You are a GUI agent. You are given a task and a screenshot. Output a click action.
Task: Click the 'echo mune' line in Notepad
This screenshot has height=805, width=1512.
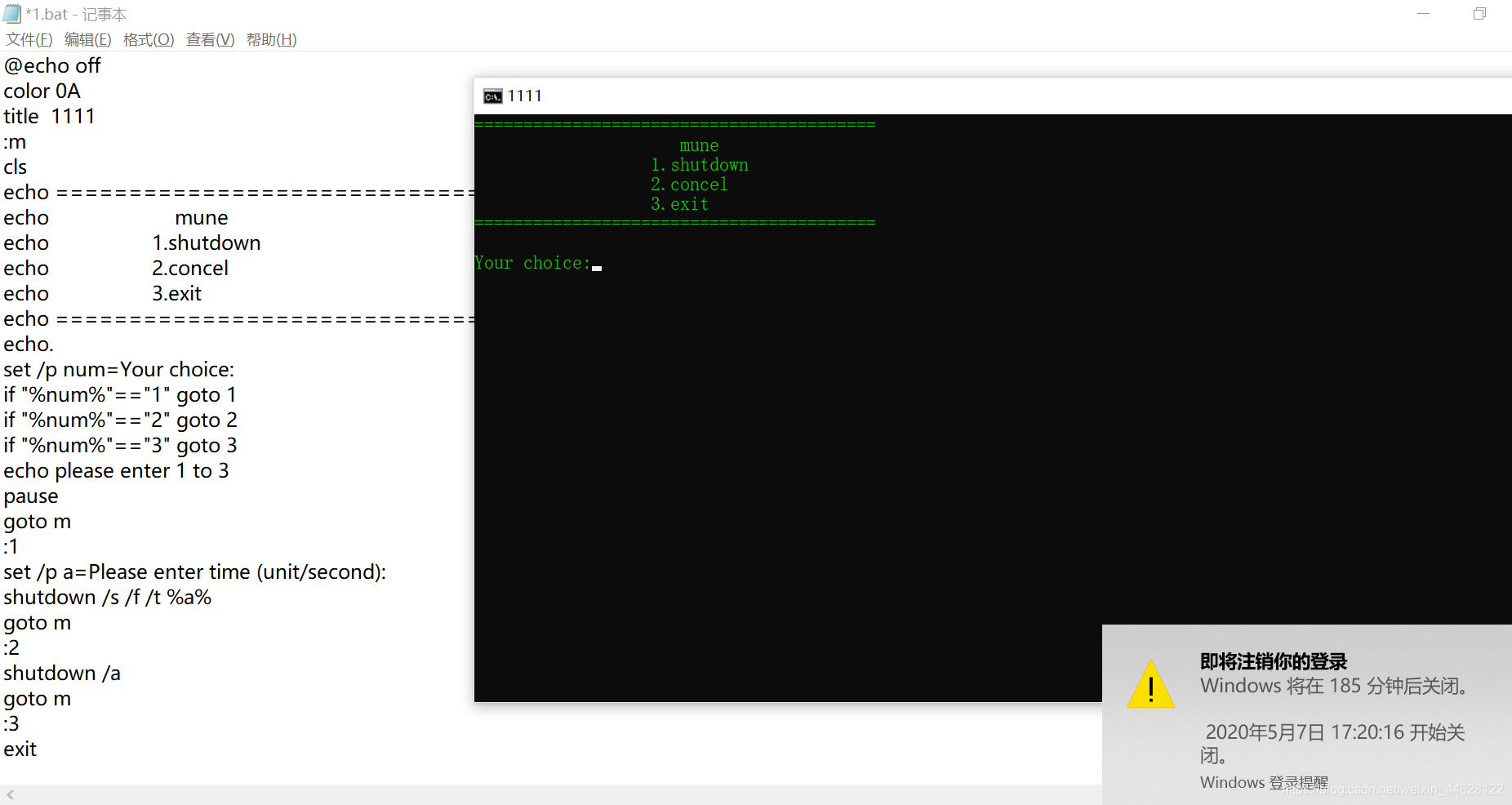(x=116, y=217)
